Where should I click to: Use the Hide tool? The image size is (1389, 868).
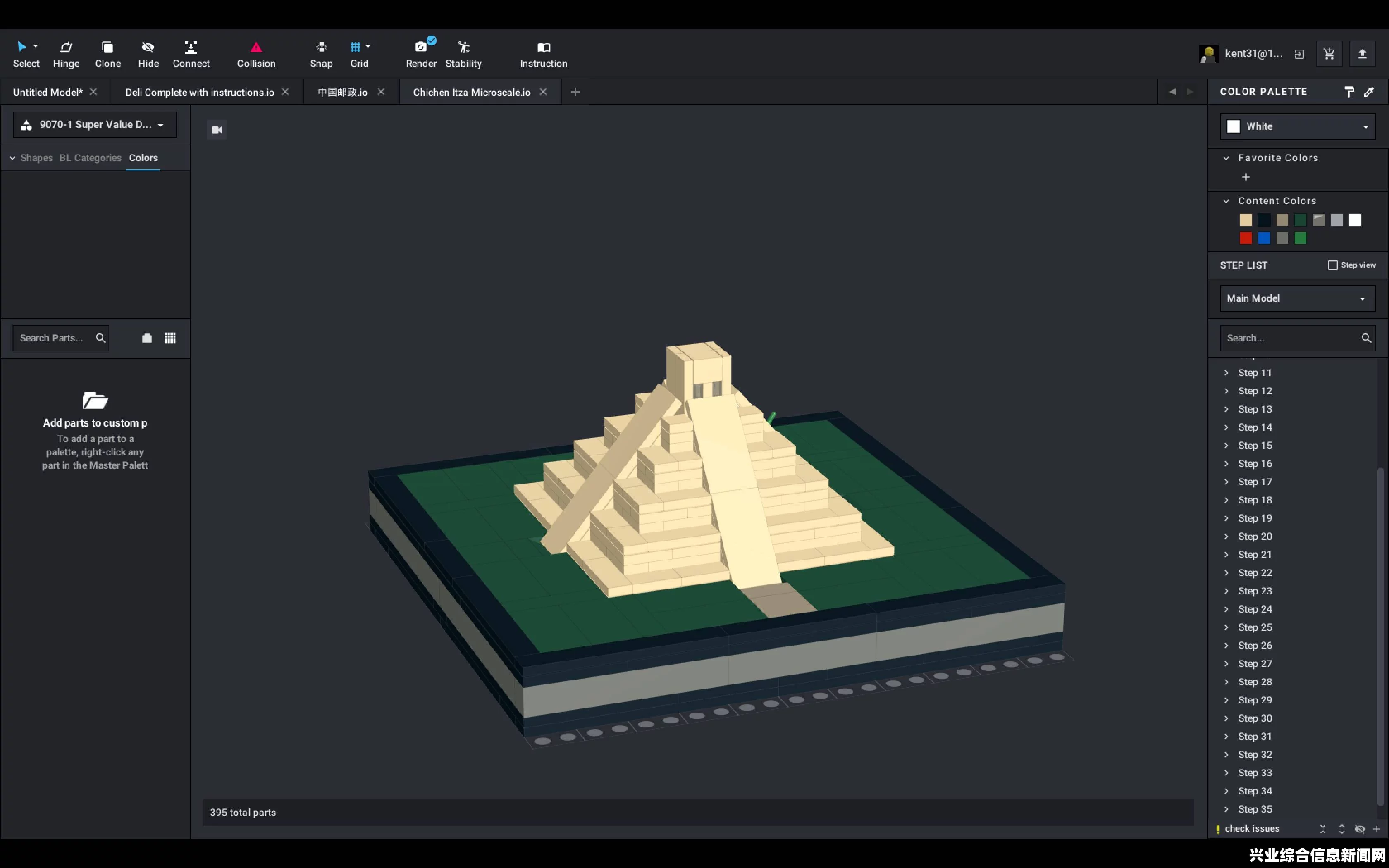tap(148, 55)
